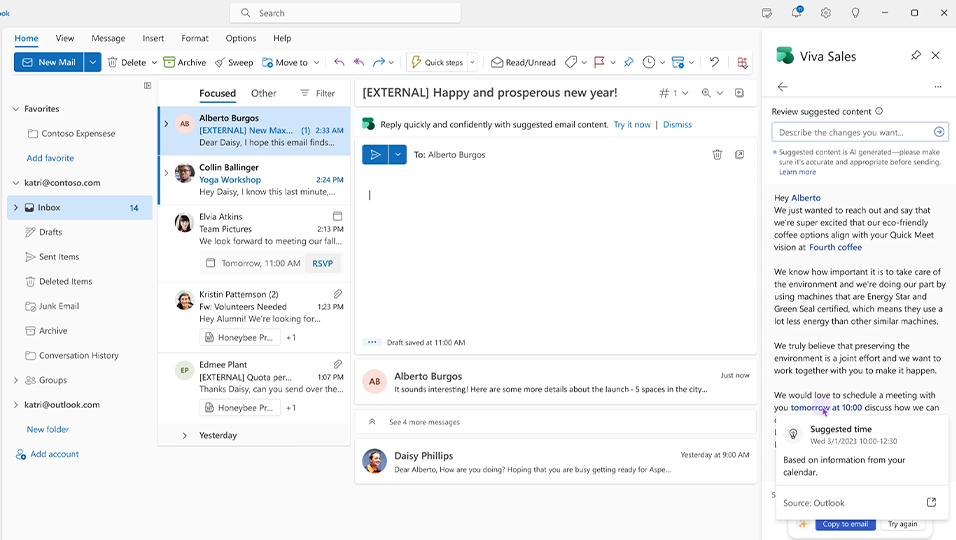Open Settings gear icon in title bar

(826, 13)
